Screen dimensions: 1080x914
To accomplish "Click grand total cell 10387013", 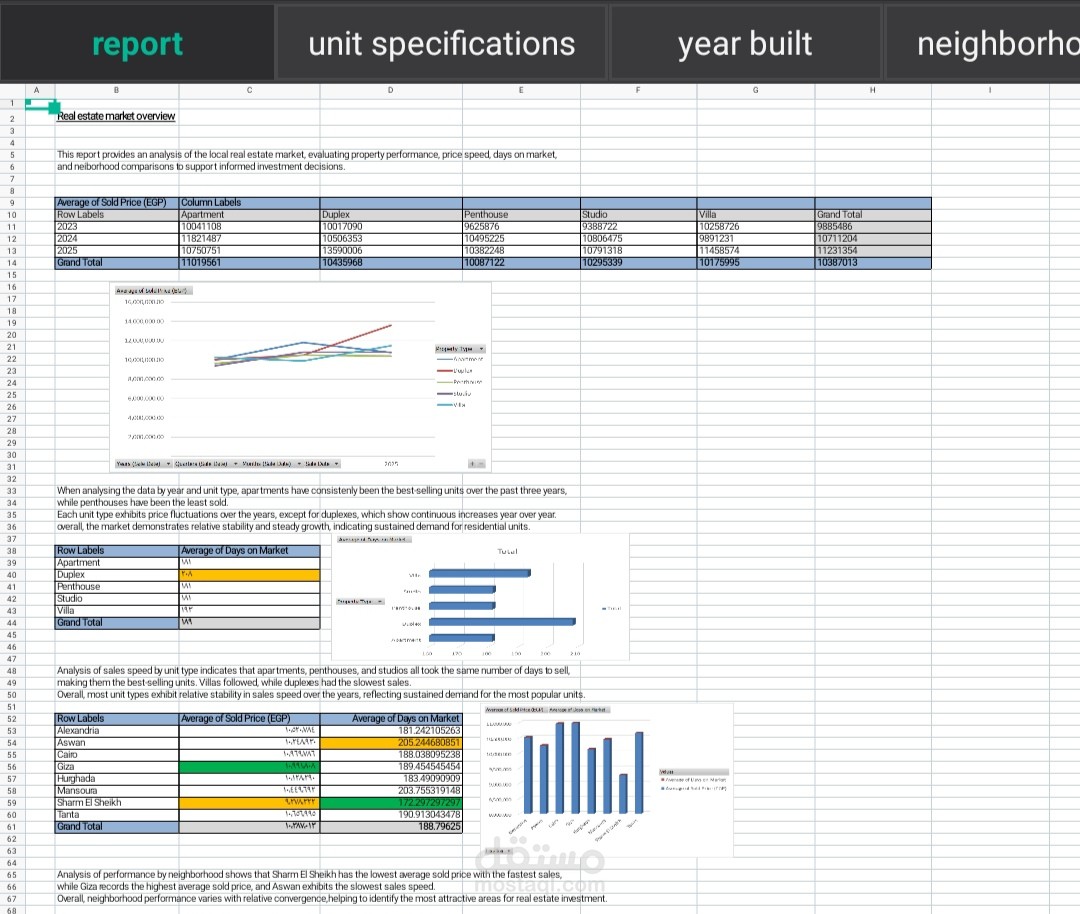I will click(873, 262).
